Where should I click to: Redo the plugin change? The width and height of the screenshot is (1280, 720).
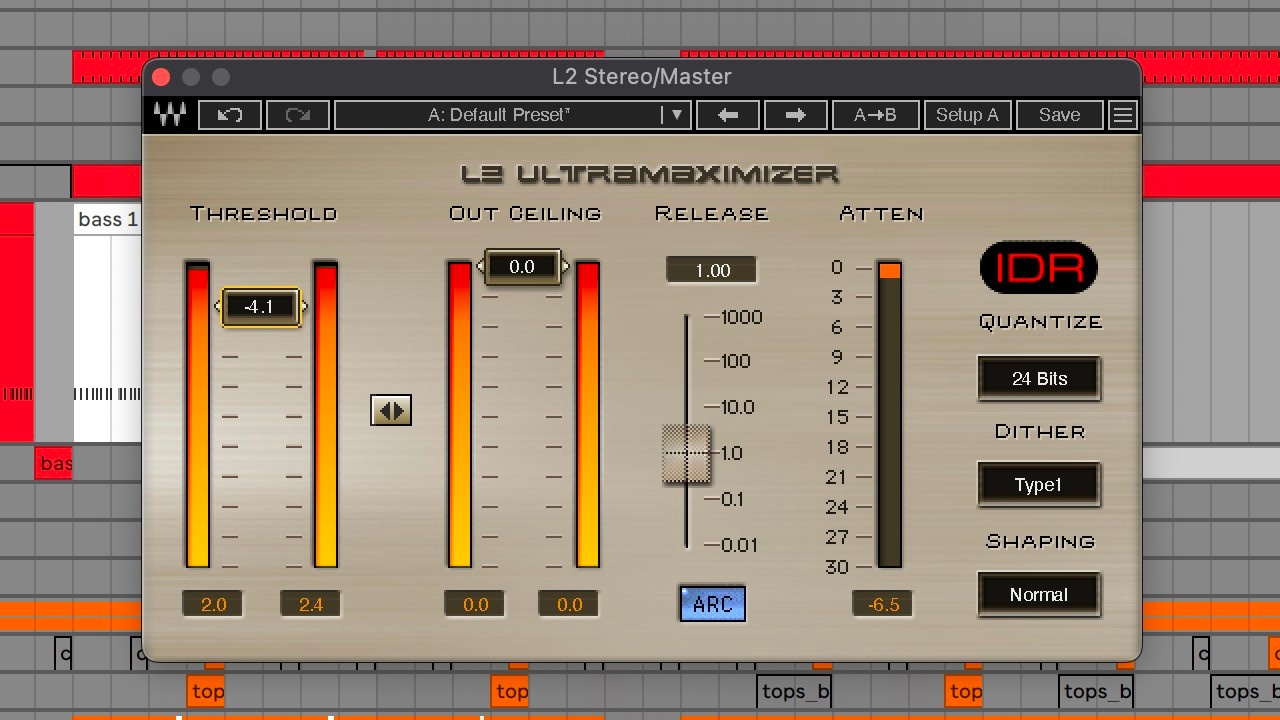(298, 115)
